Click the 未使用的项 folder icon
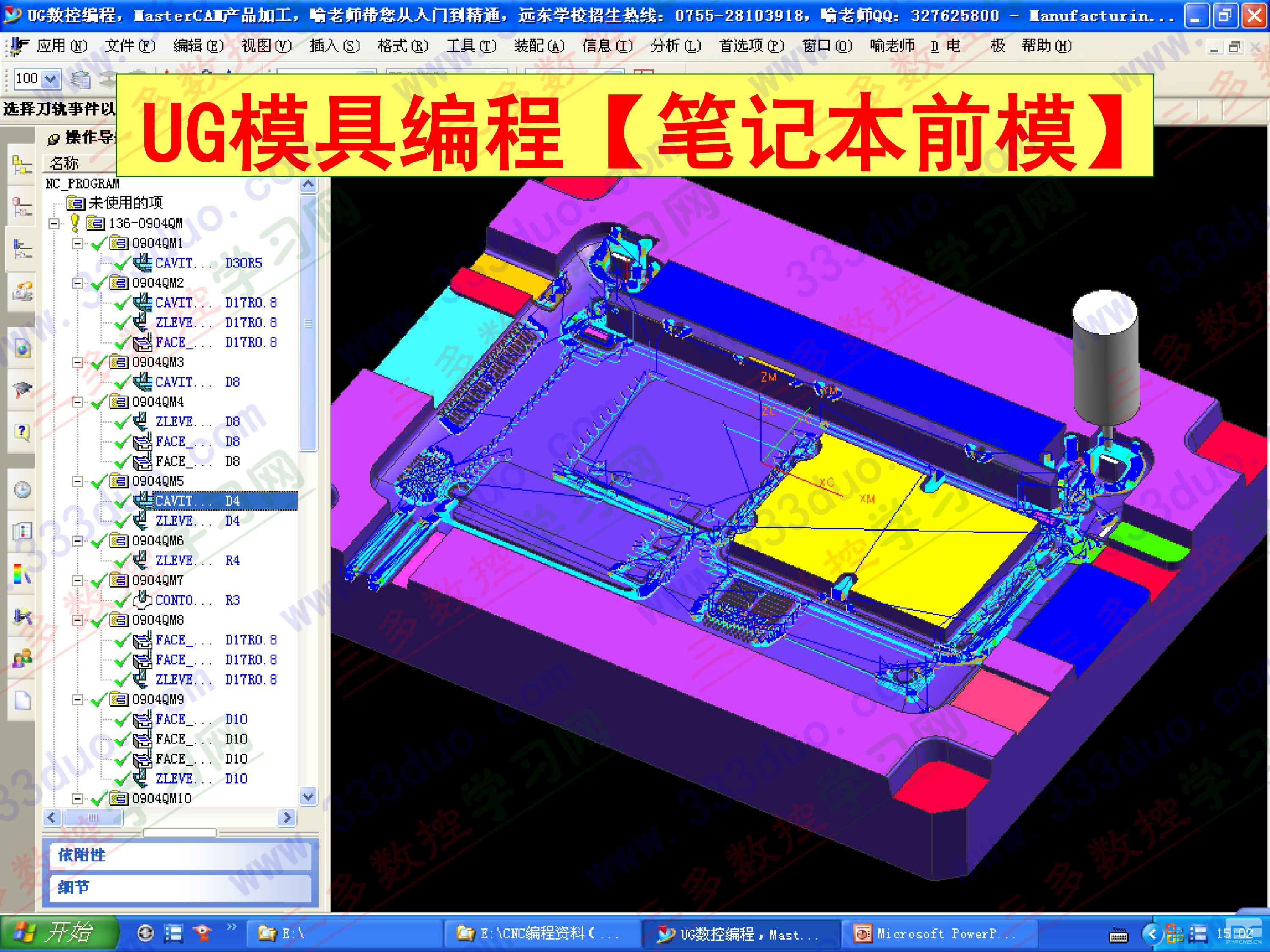1270x952 pixels. (x=76, y=203)
